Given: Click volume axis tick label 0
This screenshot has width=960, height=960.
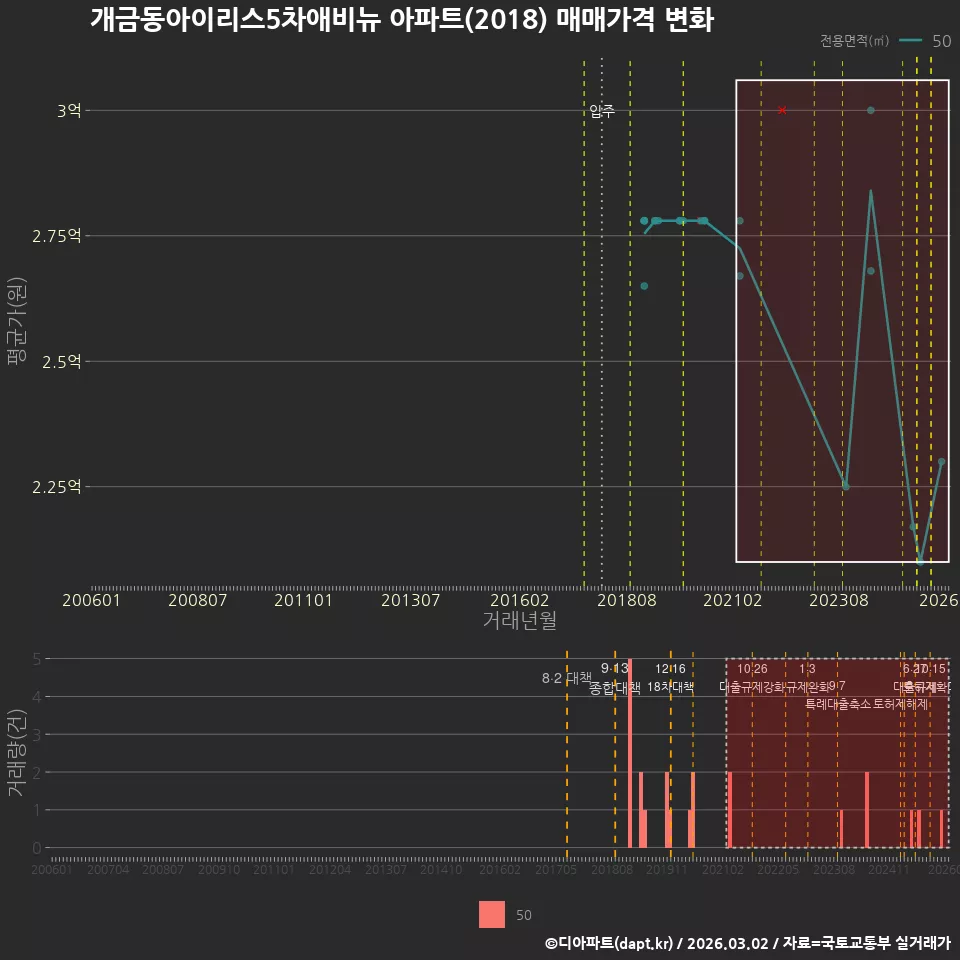Looking at the screenshot, I should [37, 848].
